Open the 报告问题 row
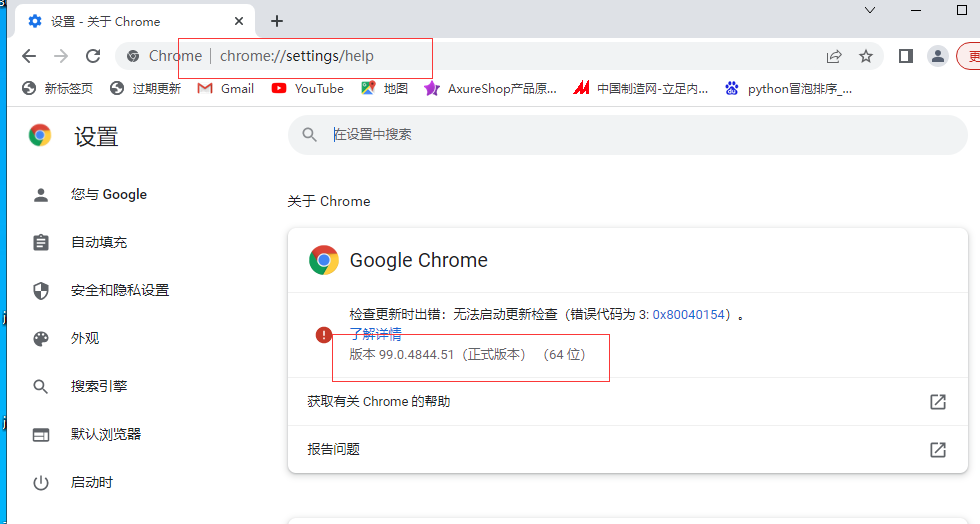The image size is (980, 524). 628,449
